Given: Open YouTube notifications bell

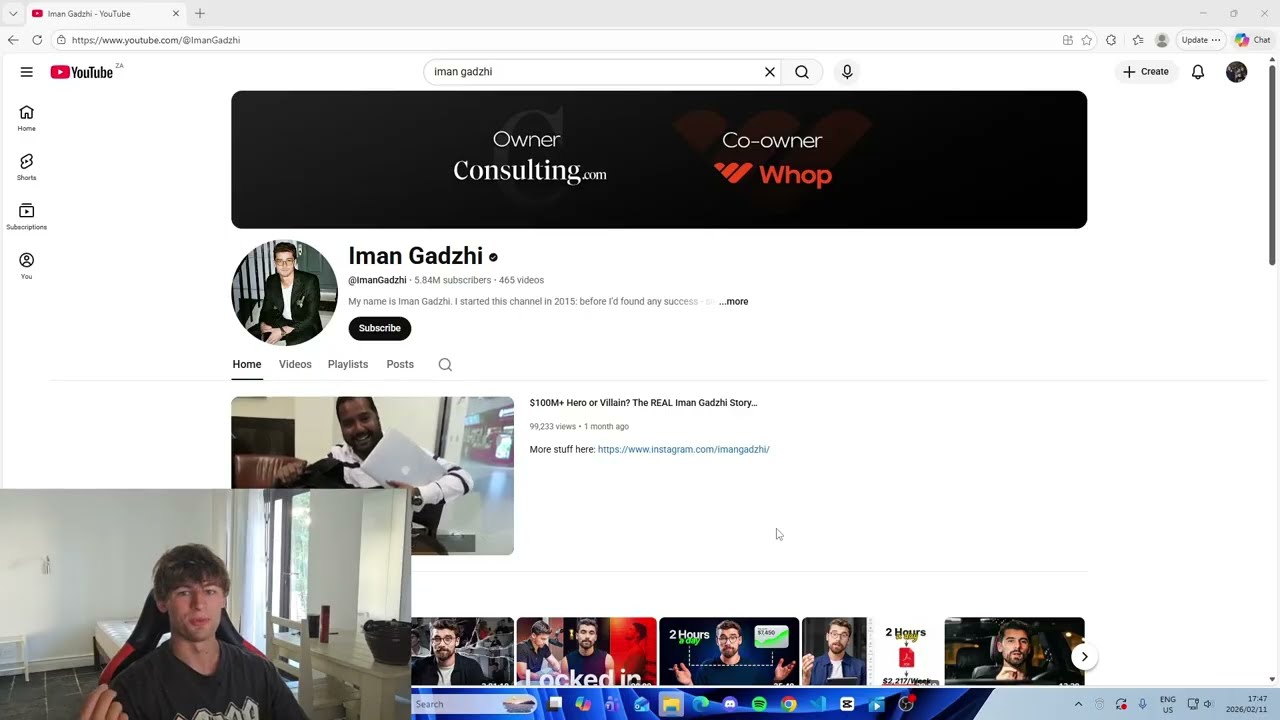Looking at the screenshot, I should [x=1198, y=72].
